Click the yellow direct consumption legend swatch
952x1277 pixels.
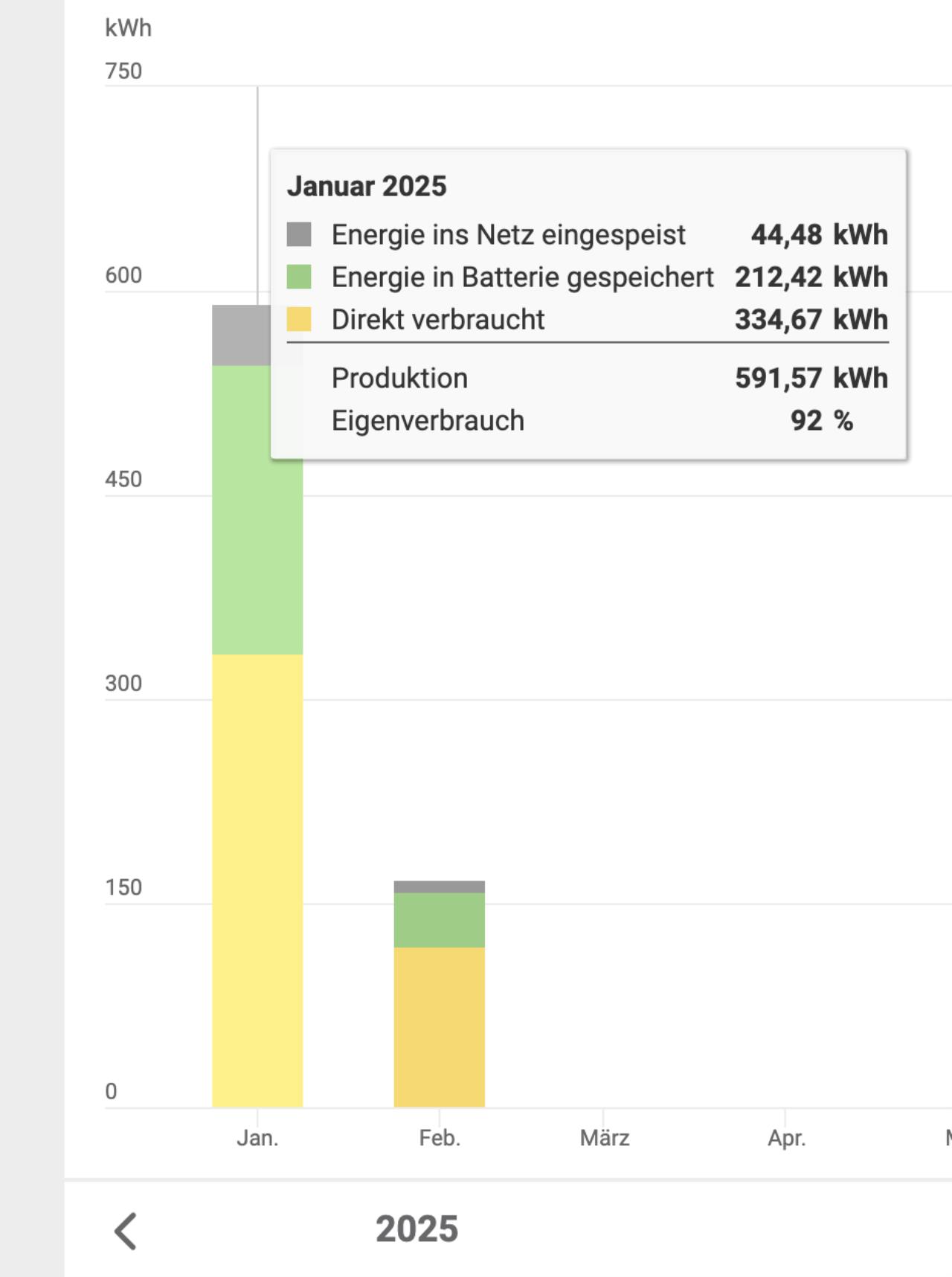pos(299,319)
